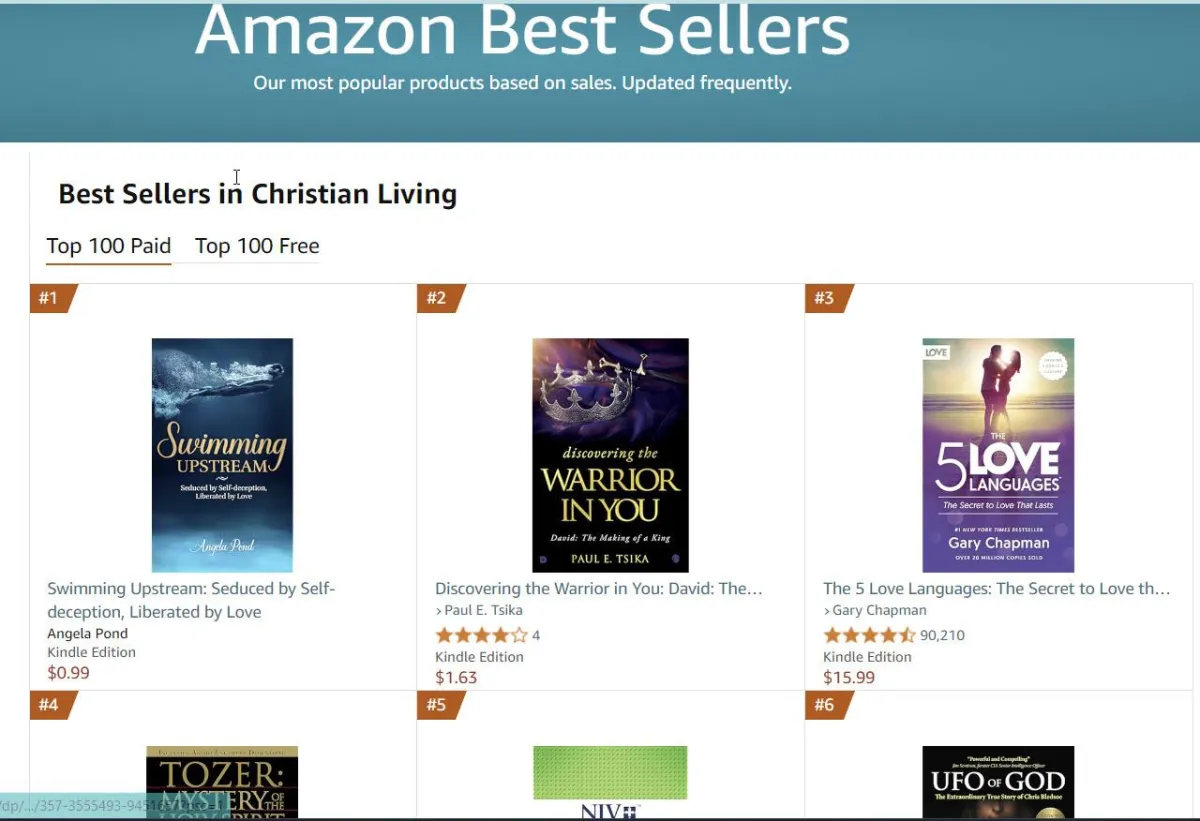Click the review count 4 beside Tsika's stars
Viewport: 1200px width, 821px height.
(x=536, y=635)
